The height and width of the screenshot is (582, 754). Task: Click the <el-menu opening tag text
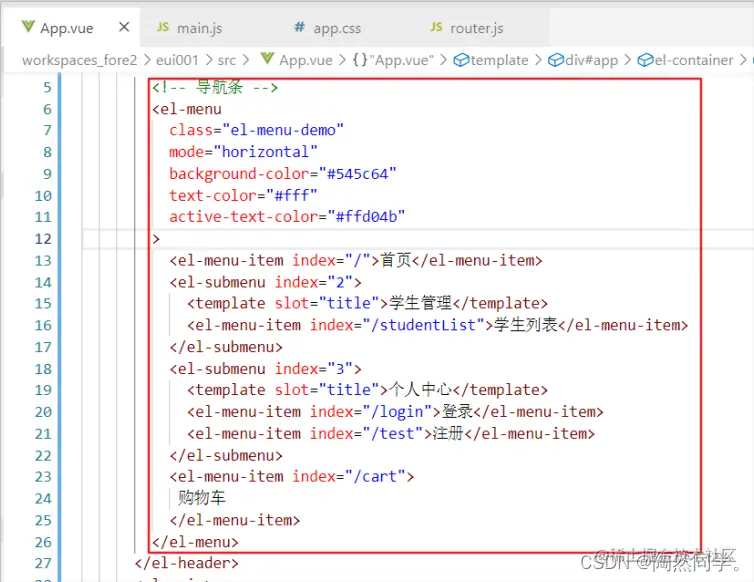[187, 109]
